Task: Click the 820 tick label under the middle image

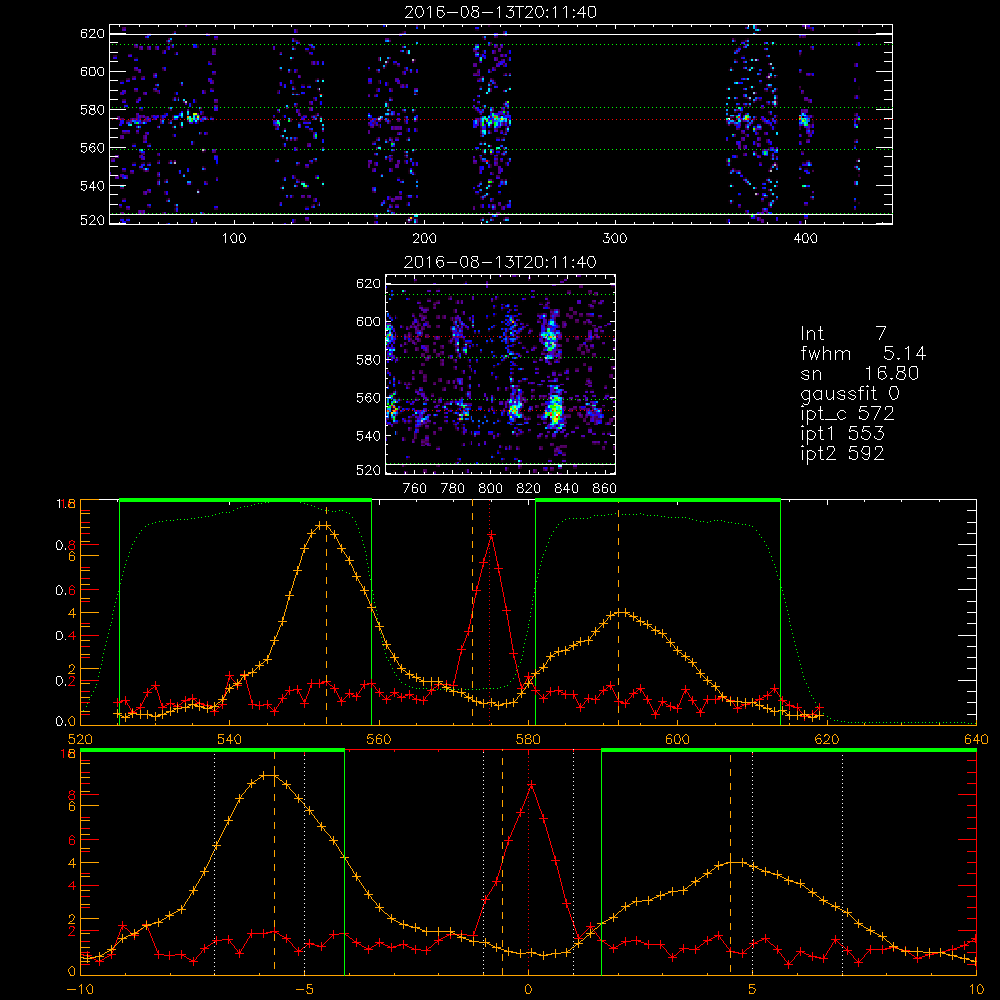Action: [529, 489]
